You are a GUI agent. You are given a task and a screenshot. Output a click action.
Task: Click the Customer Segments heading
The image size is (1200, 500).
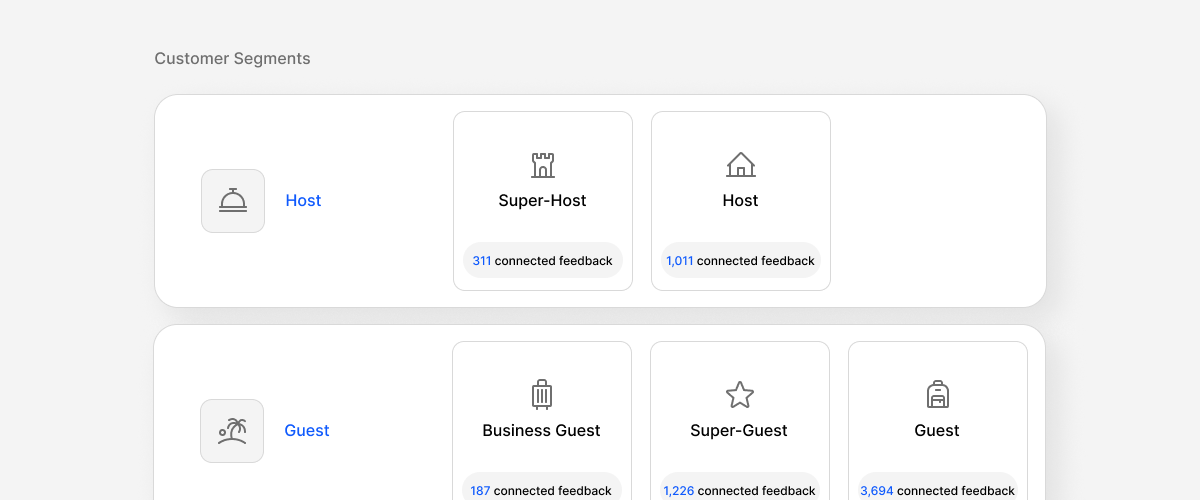pos(232,59)
